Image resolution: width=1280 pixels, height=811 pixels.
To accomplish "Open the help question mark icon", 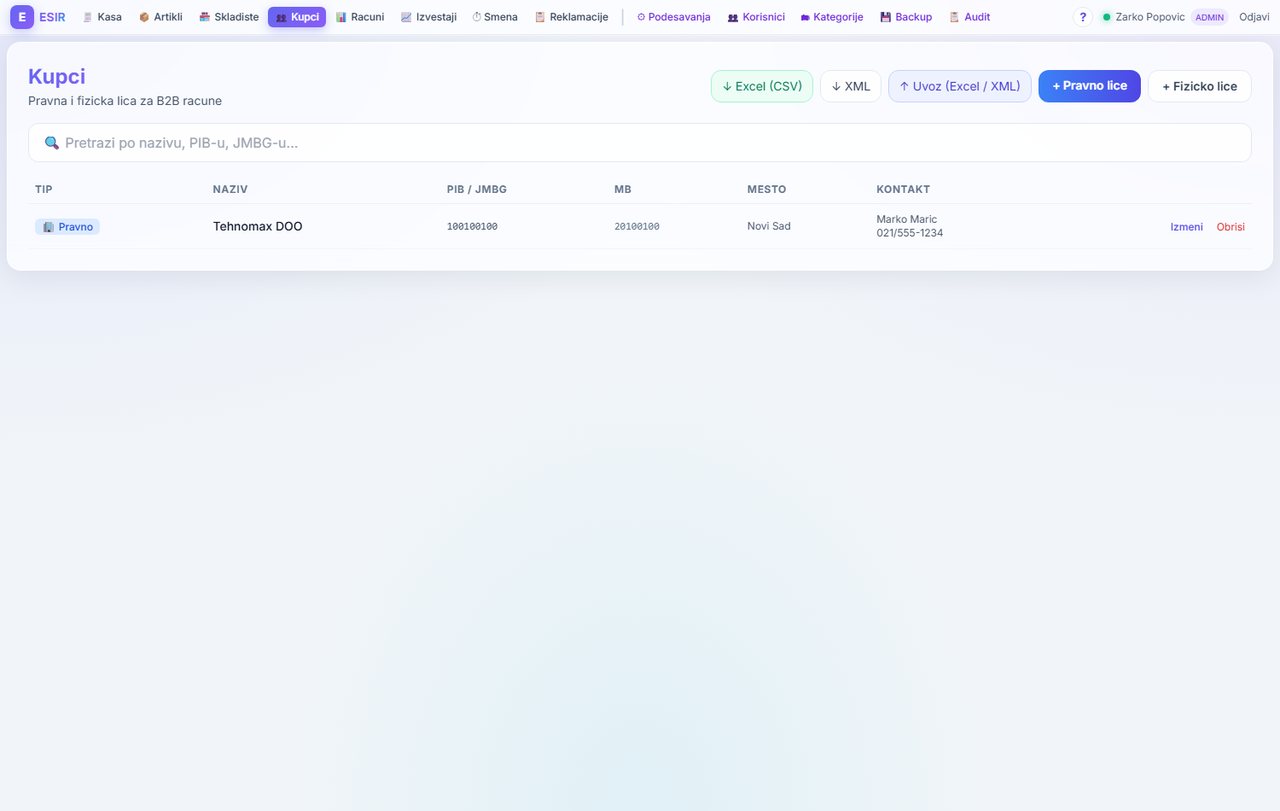I will 1083,17.
